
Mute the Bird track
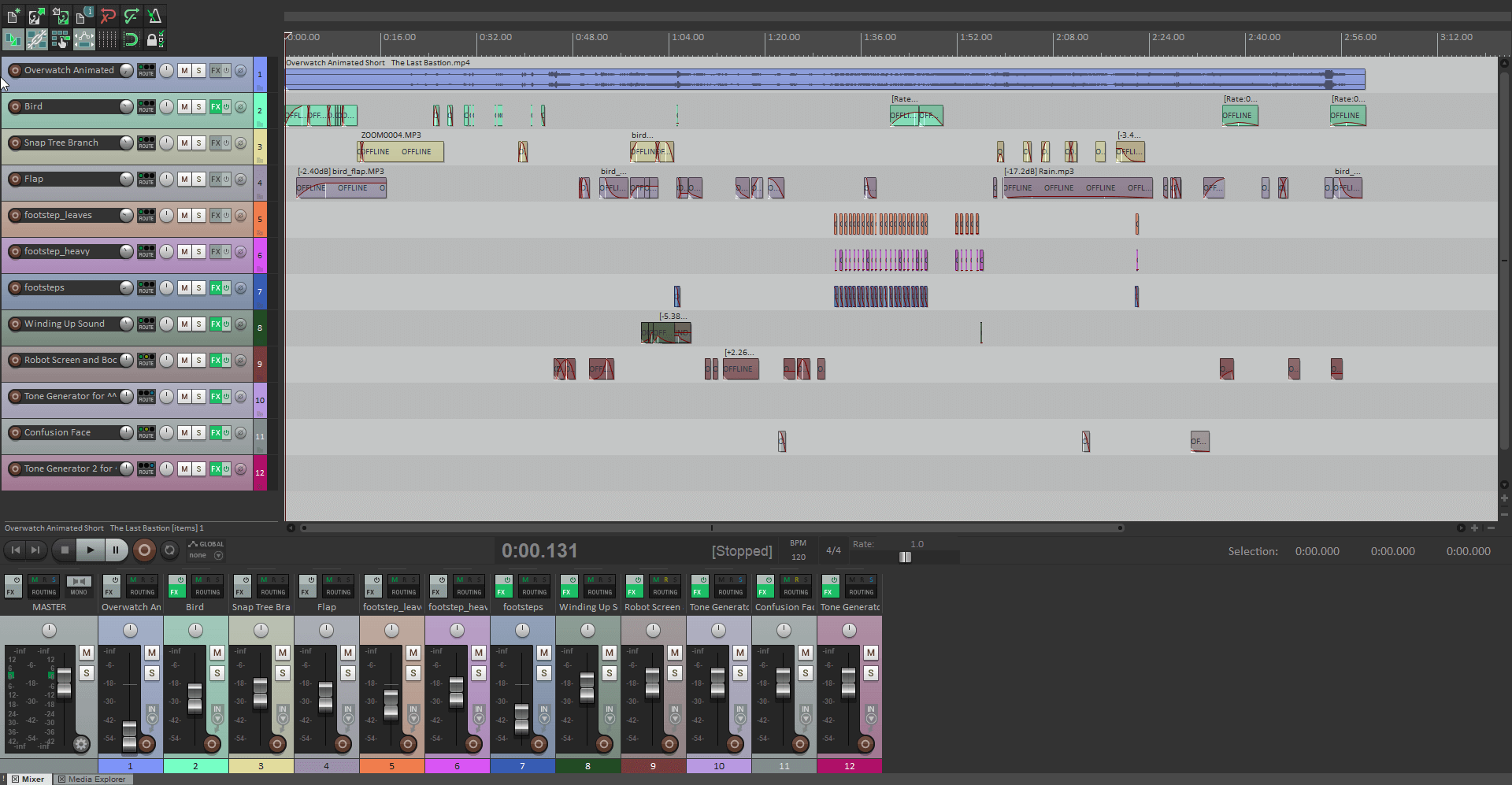(184, 107)
